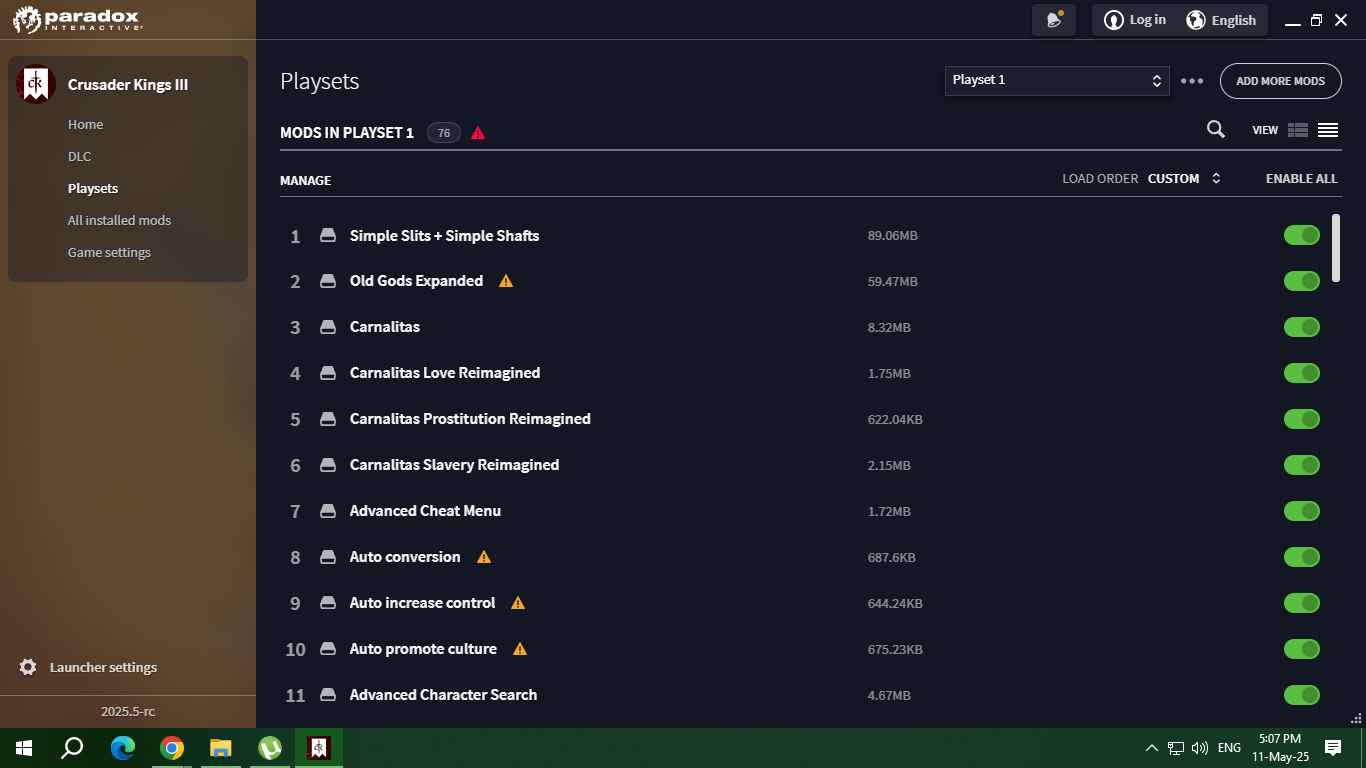1366x768 pixels.
Task: Toggle Carnalitas Love Reimagined mod
Action: 1302,373
